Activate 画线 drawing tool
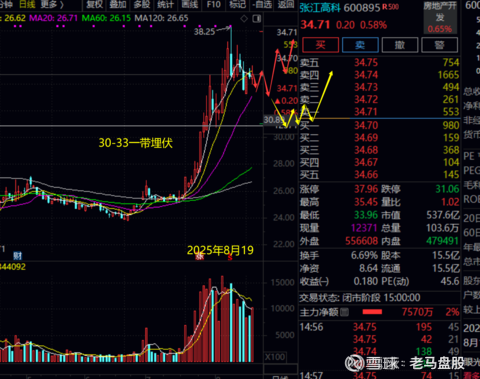Image resolution: width=480 pixels, height=379 pixels. pyautogui.click(x=190, y=4)
